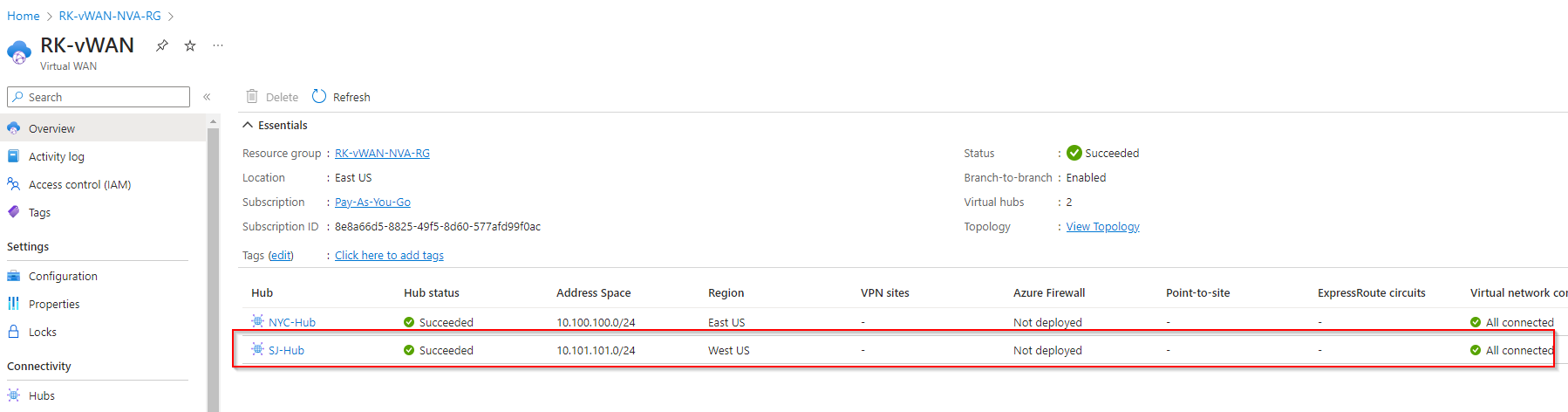The height and width of the screenshot is (412, 1568).
Task: Collapse the Essentials section
Action: pyautogui.click(x=248, y=125)
